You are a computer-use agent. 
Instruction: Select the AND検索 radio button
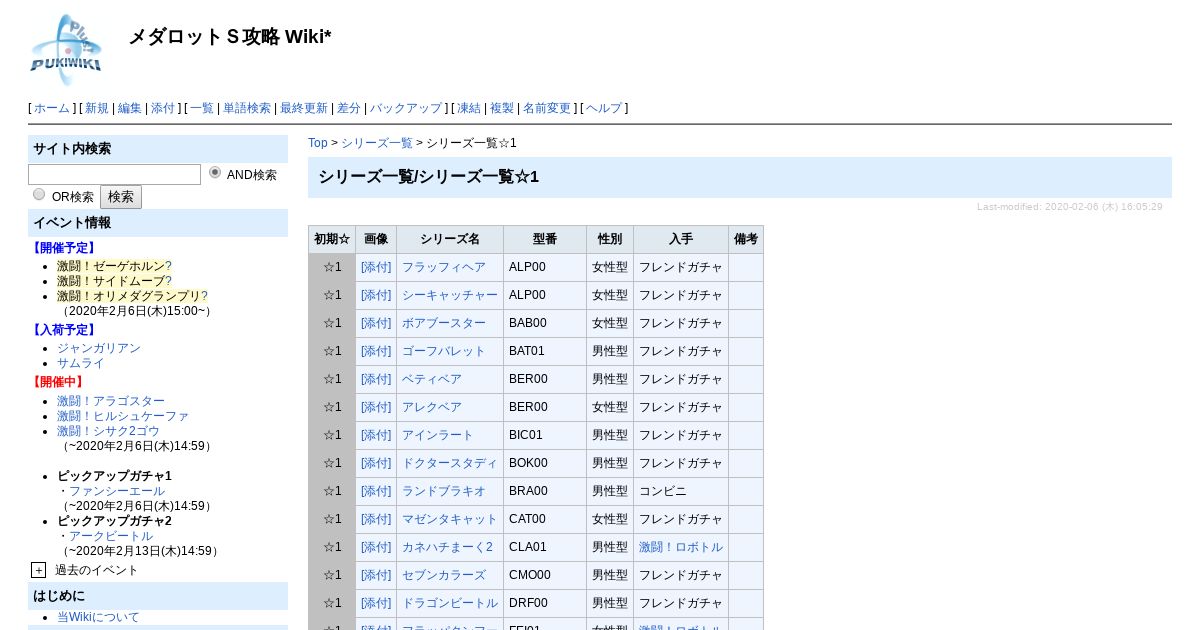click(x=215, y=173)
